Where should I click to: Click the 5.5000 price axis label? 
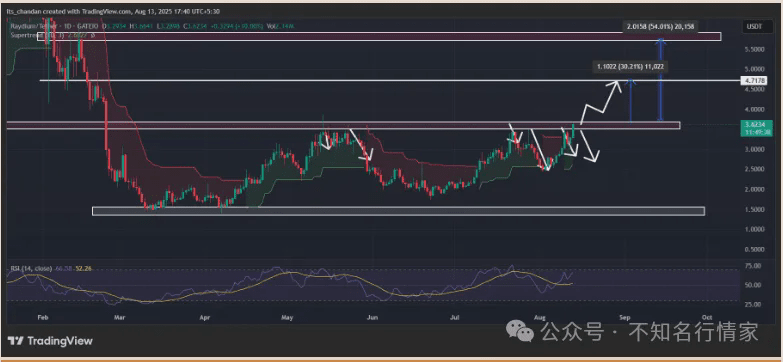(x=755, y=49)
